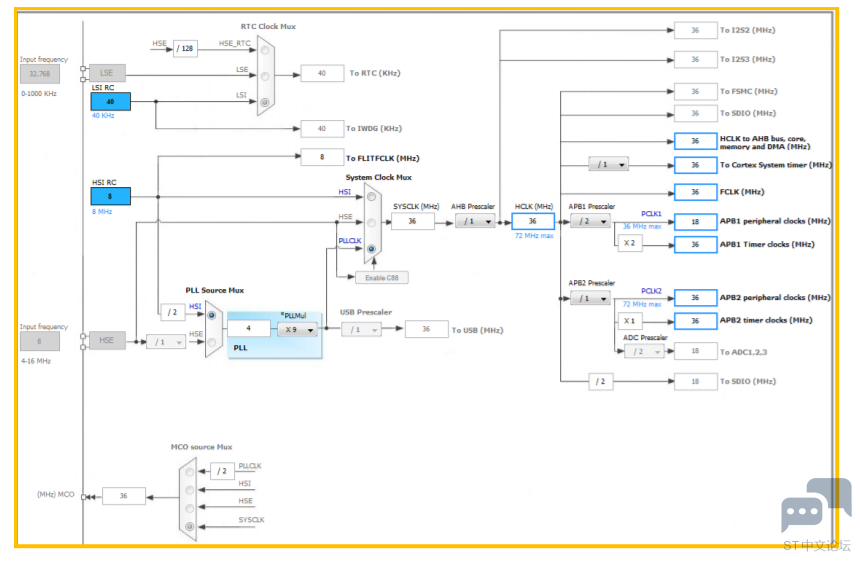Click the To RTC (KHz) value field
The width and height of the screenshot is (860, 561).
click(322, 73)
